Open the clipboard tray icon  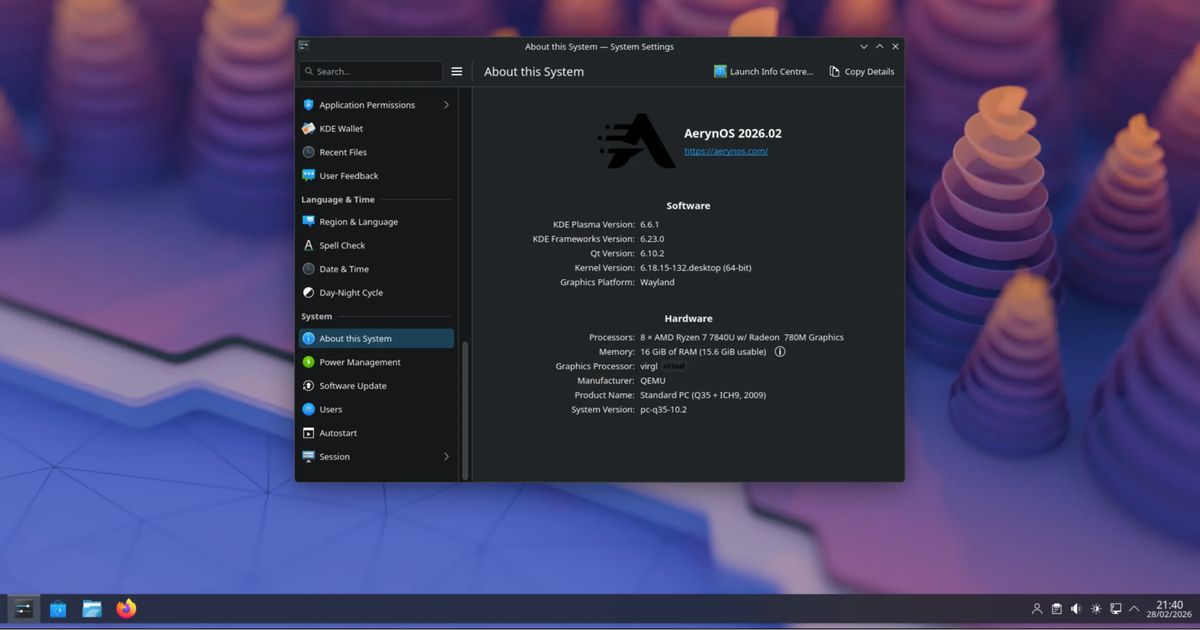point(1057,609)
